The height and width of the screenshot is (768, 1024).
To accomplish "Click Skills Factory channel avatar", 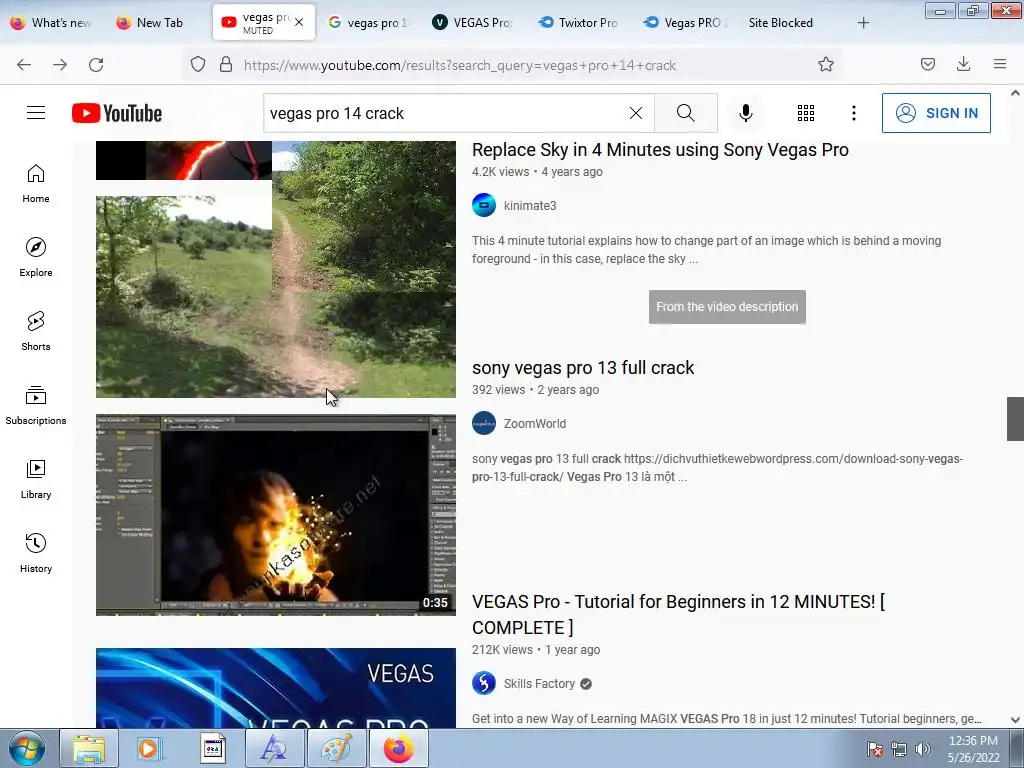I will [484, 683].
